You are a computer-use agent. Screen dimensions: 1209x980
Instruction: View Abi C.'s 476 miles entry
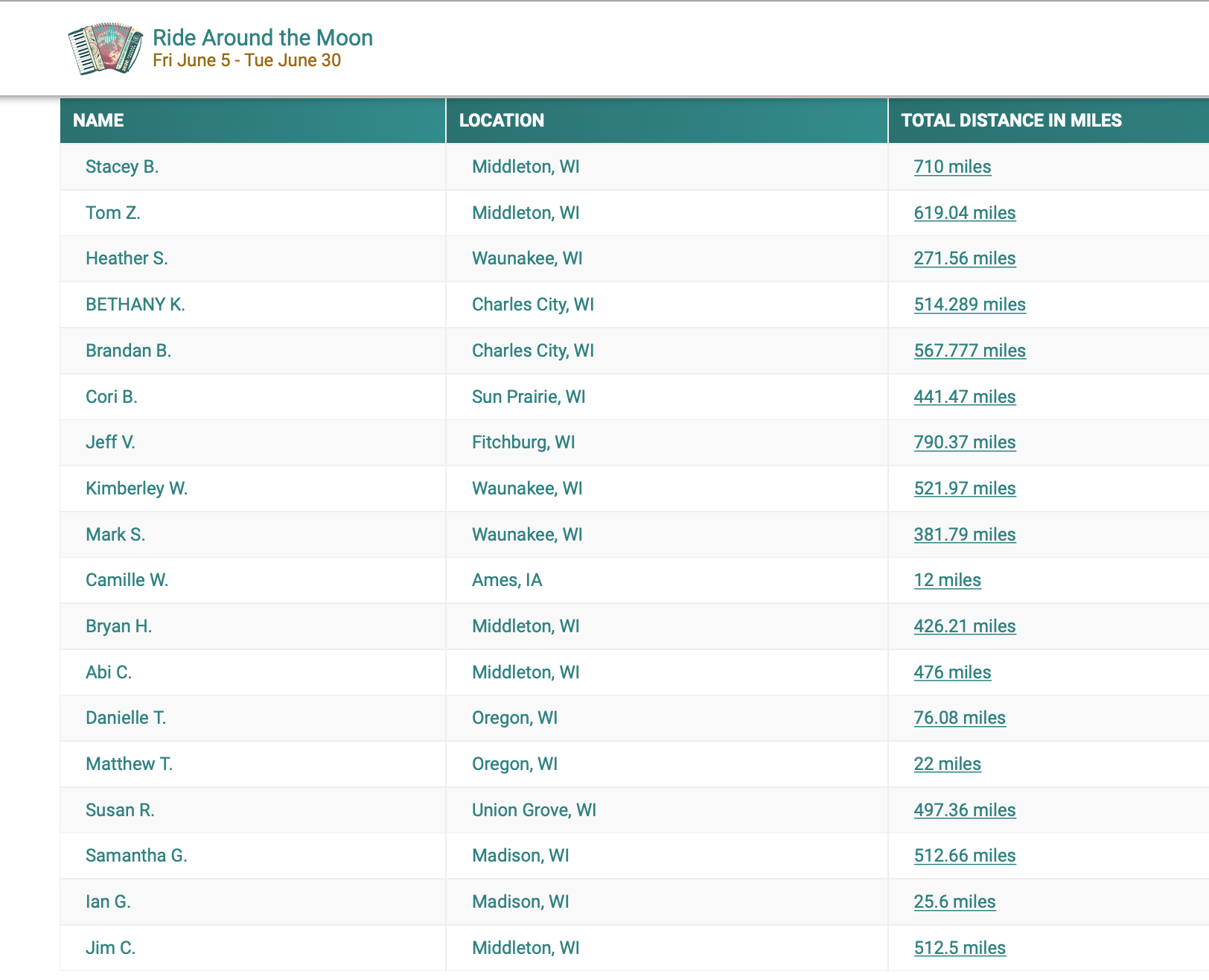tap(951, 672)
